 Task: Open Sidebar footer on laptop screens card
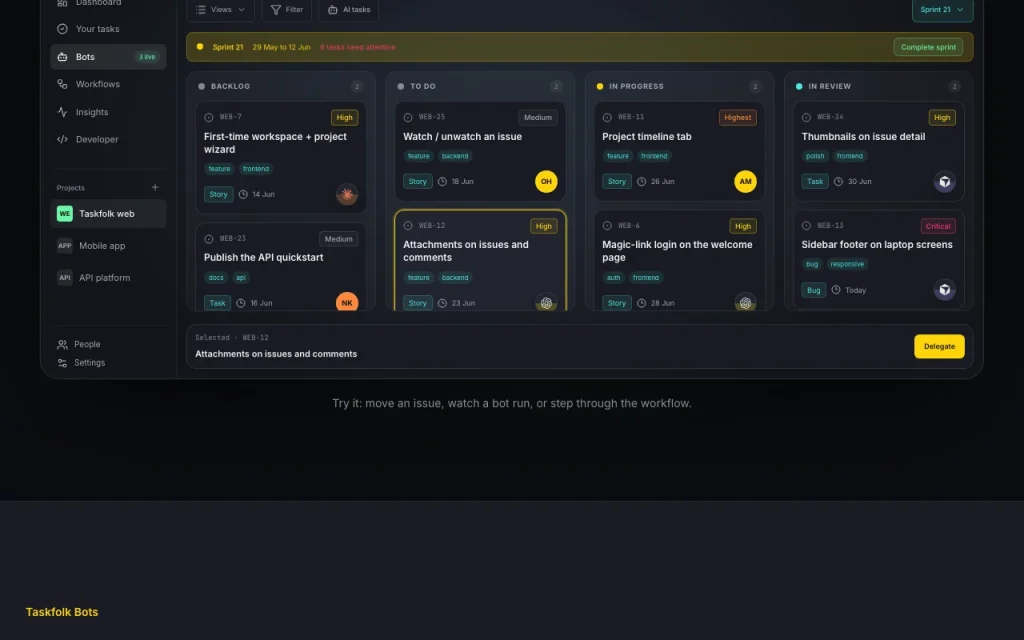(878, 259)
